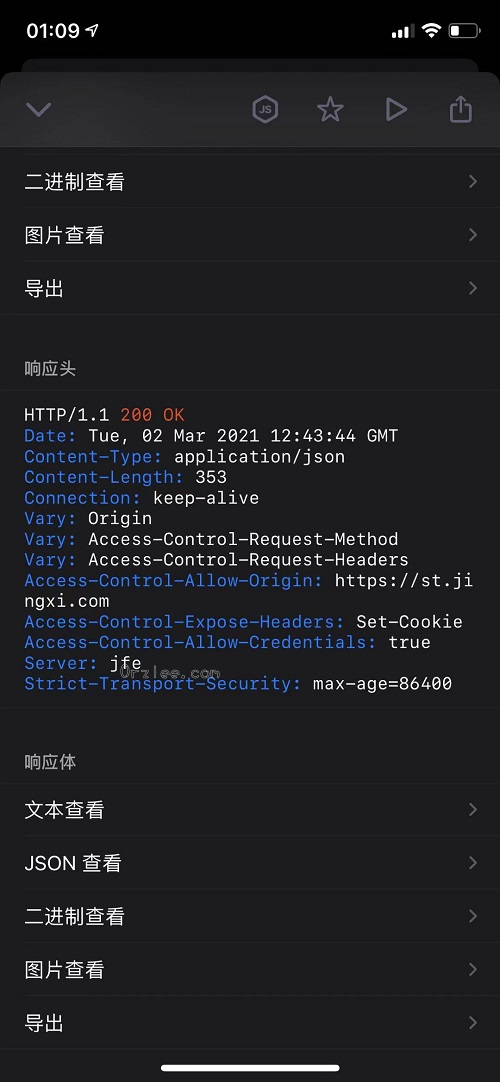500x1082 pixels.
Task: Tap the battery icon in status bar
Action: click(x=464, y=30)
